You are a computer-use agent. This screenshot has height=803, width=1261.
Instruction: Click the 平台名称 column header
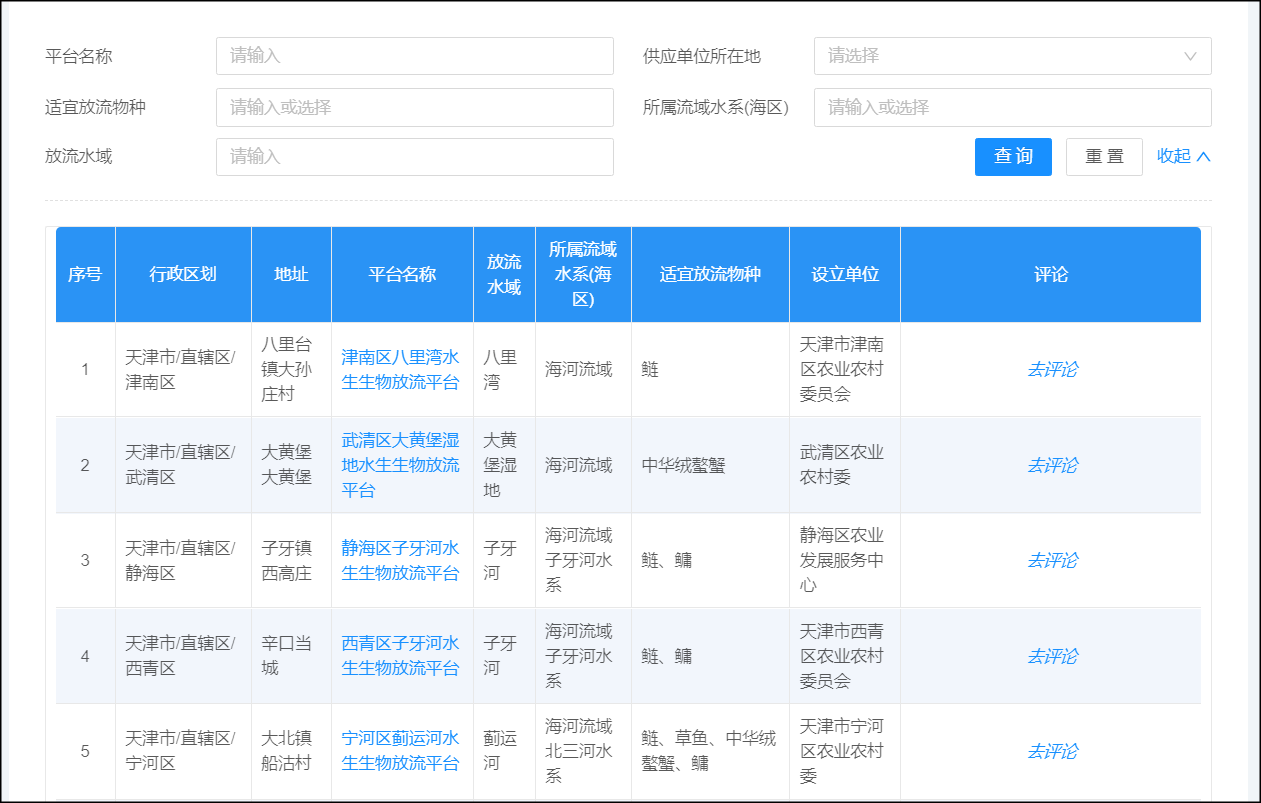click(x=402, y=274)
